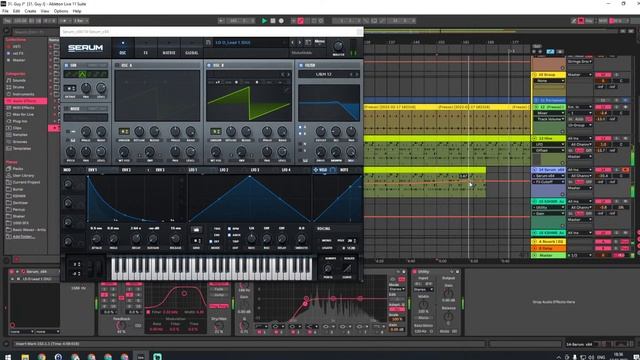Select the ENV 1 modulation tab

(x=93, y=170)
